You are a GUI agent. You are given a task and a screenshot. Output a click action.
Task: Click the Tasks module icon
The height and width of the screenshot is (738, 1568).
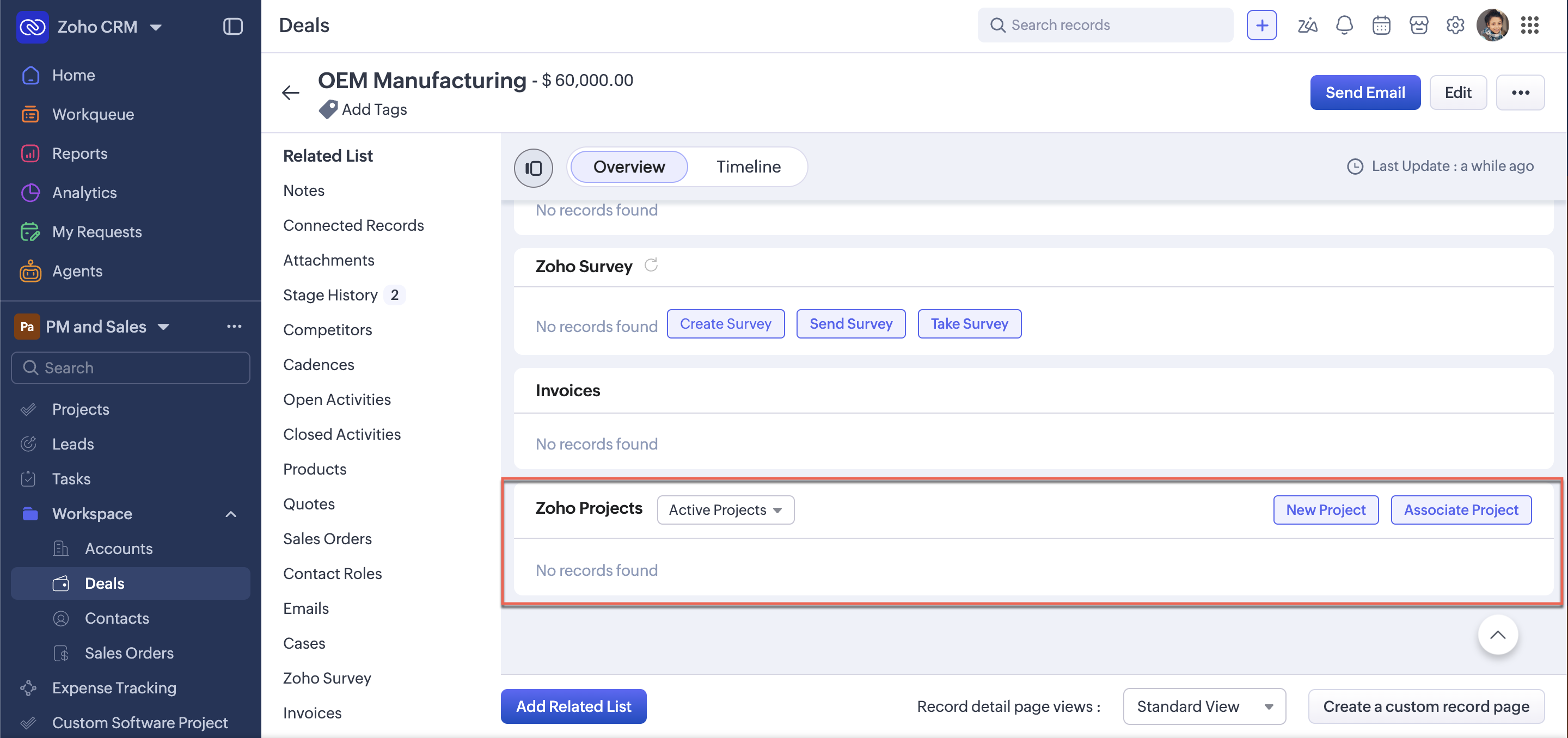(29, 479)
